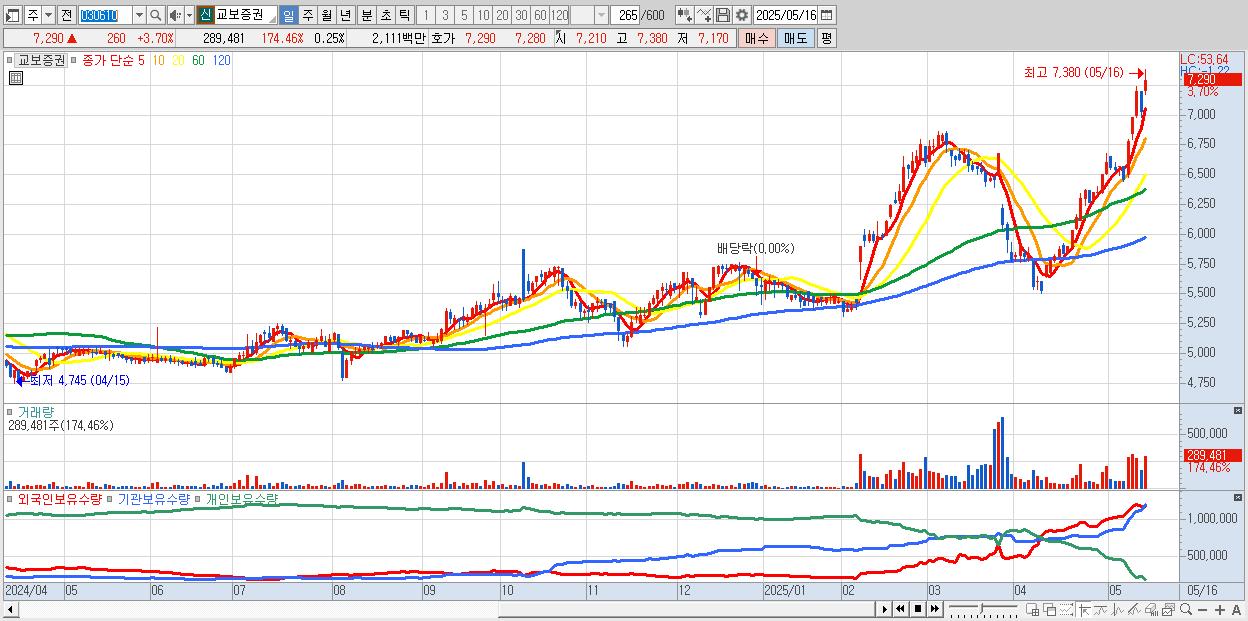Select the 년 yearly period toggle

coord(345,15)
